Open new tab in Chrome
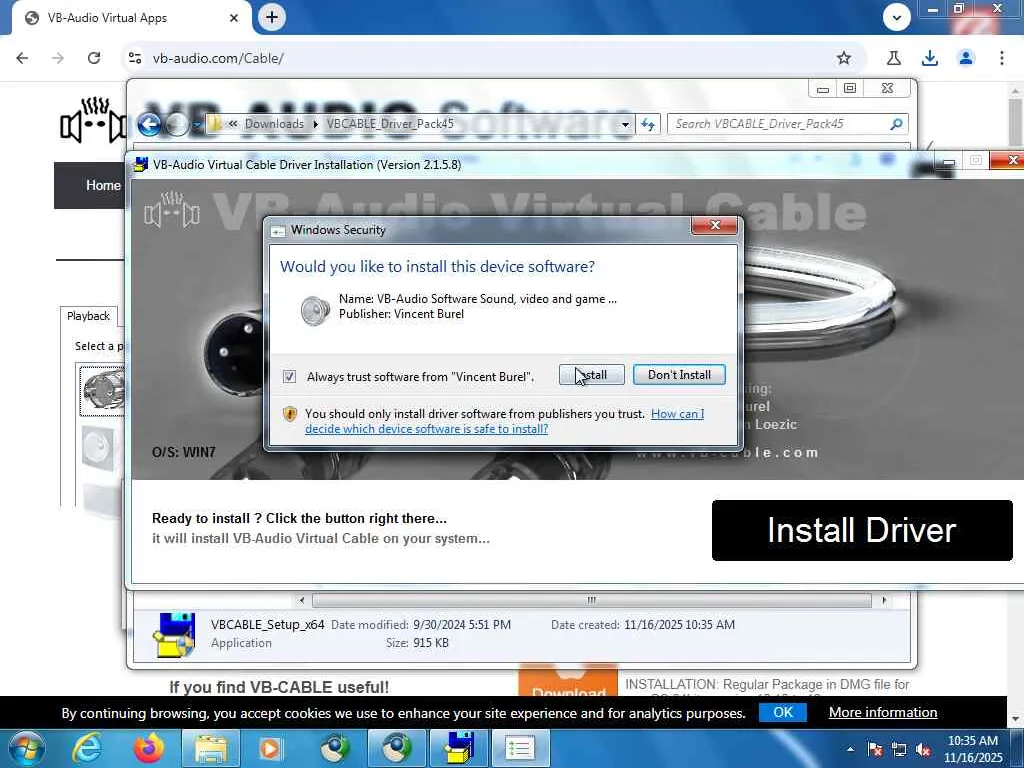 (272, 17)
